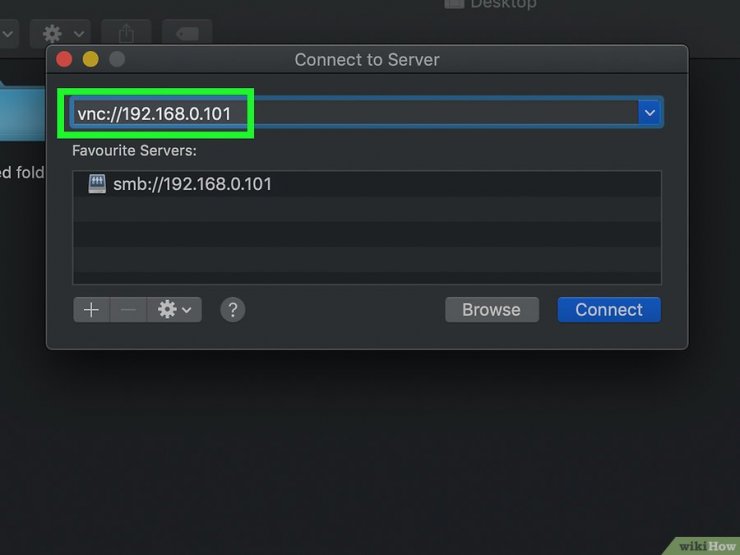Click the server icon beside the smb entry
The height and width of the screenshot is (555, 740).
[x=97, y=184]
